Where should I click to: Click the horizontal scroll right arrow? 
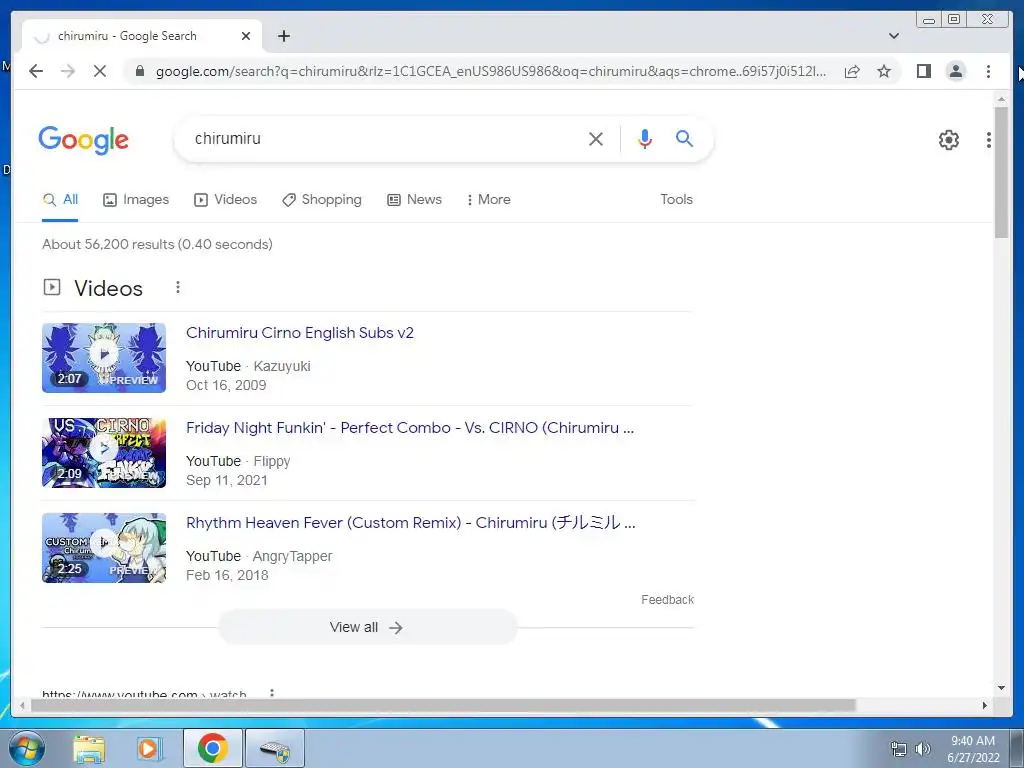[x=985, y=705]
